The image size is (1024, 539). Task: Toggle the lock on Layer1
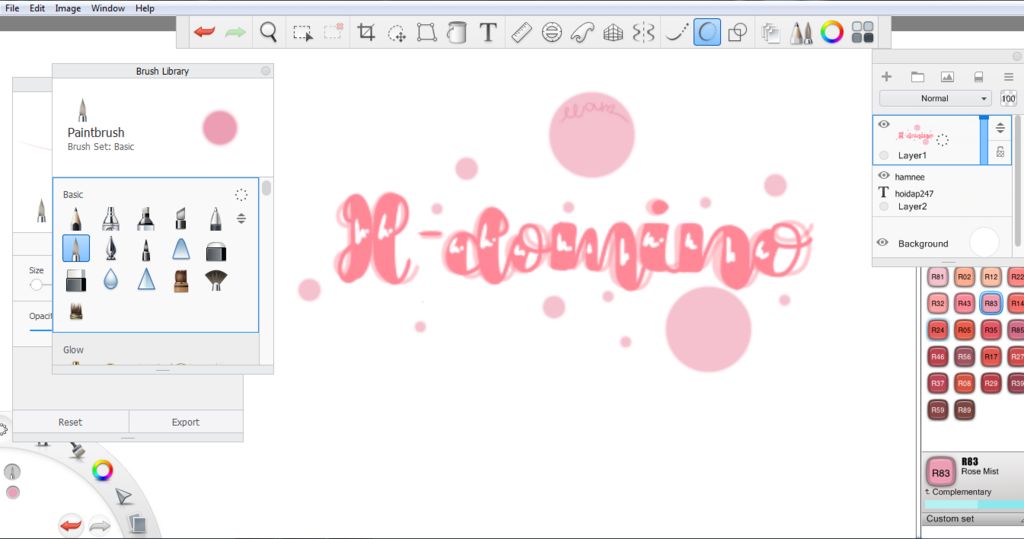pyautogui.click(x=1000, y=152)
